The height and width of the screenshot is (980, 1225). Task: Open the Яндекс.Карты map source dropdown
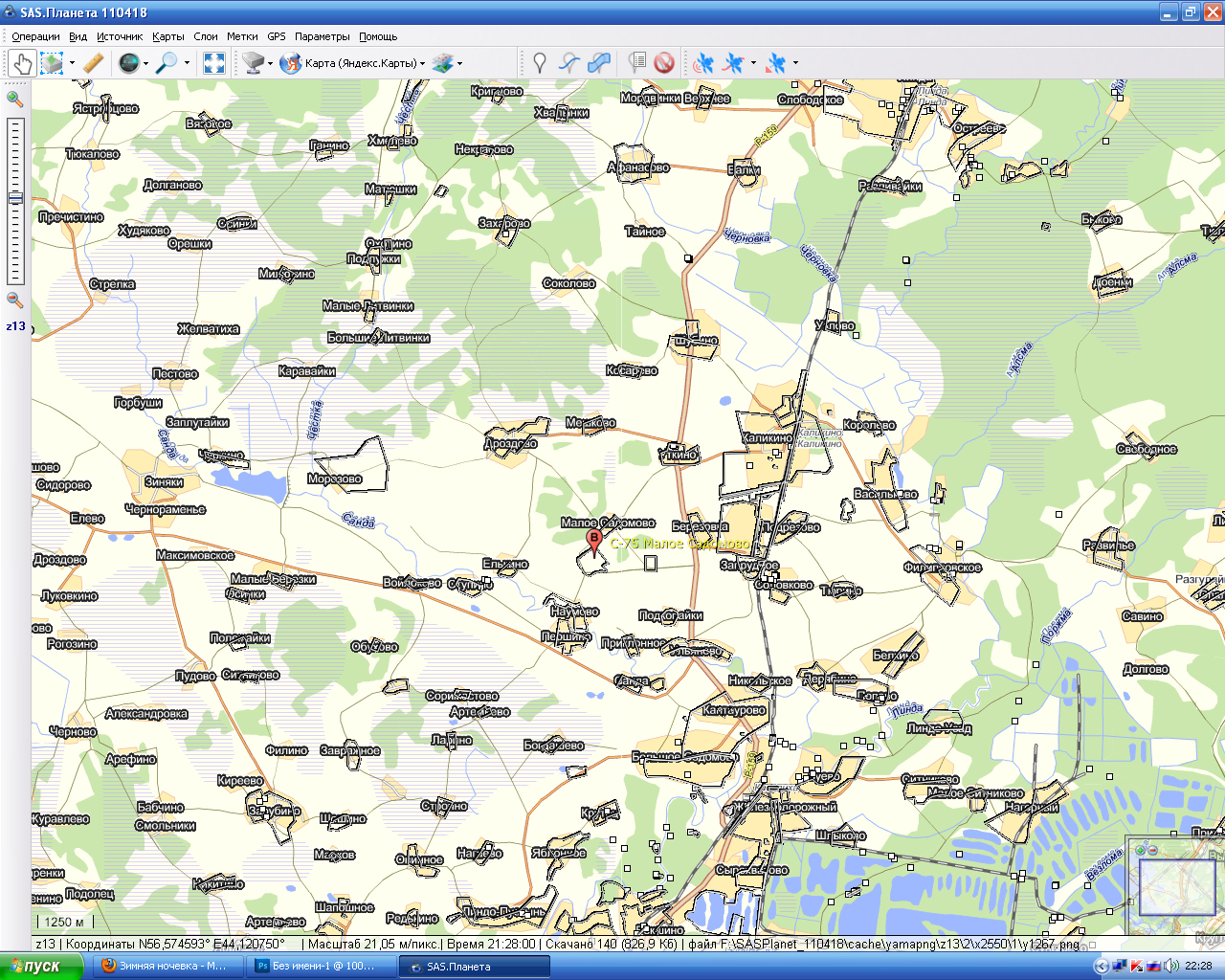click(x=354, y=63)
